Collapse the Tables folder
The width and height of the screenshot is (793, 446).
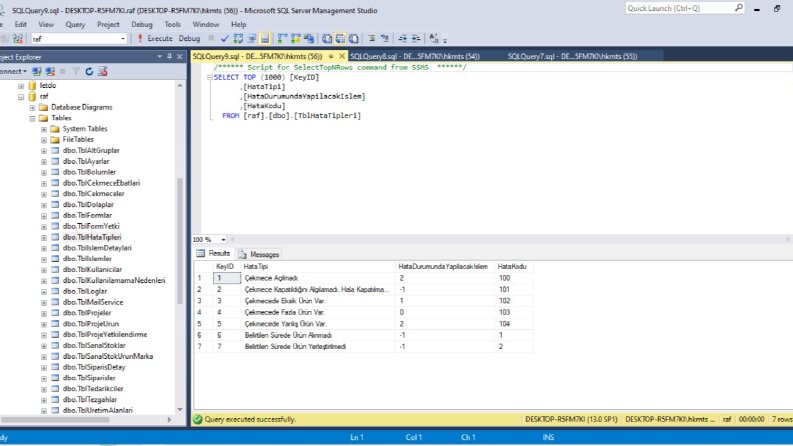pyautogui.click(x=32, y=118)
